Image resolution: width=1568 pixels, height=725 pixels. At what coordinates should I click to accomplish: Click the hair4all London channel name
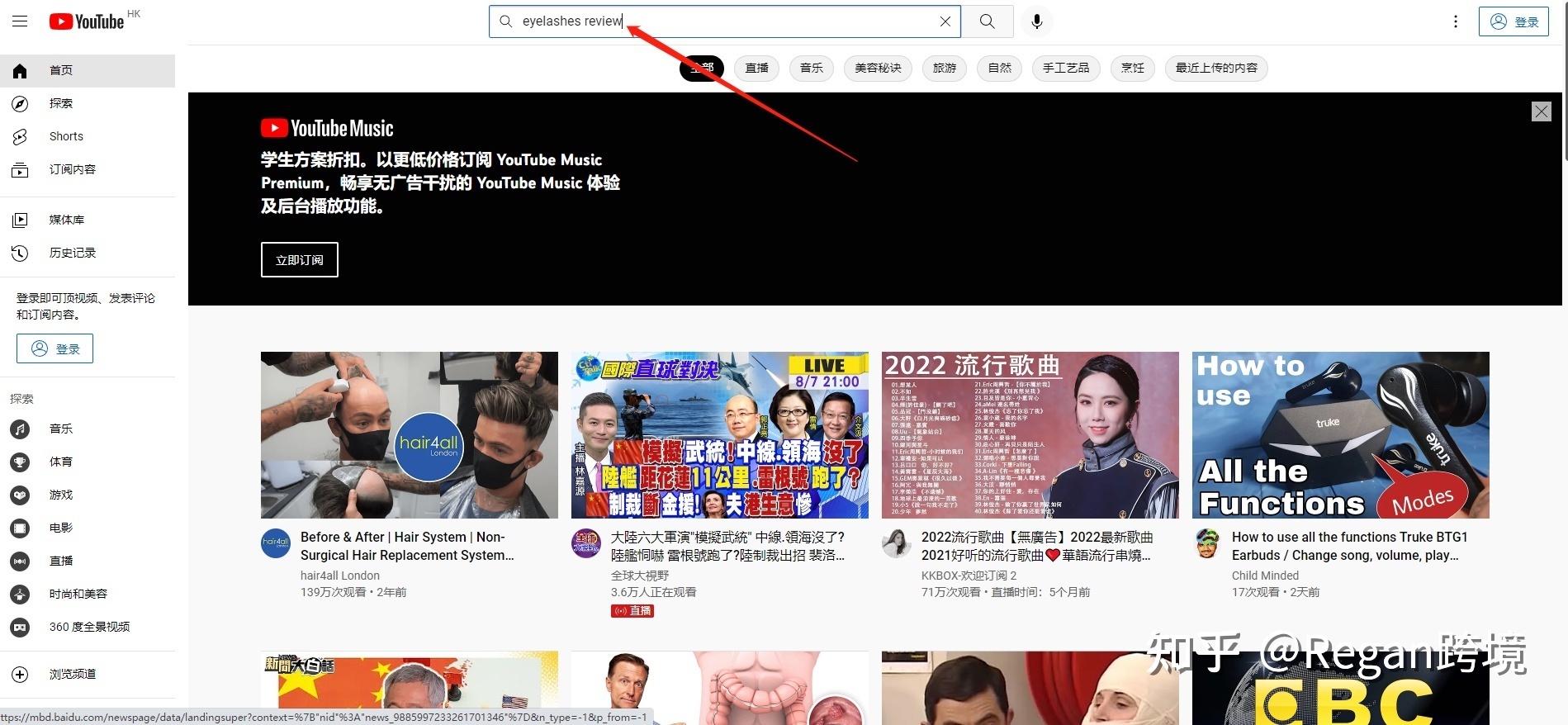pos(340,576)
